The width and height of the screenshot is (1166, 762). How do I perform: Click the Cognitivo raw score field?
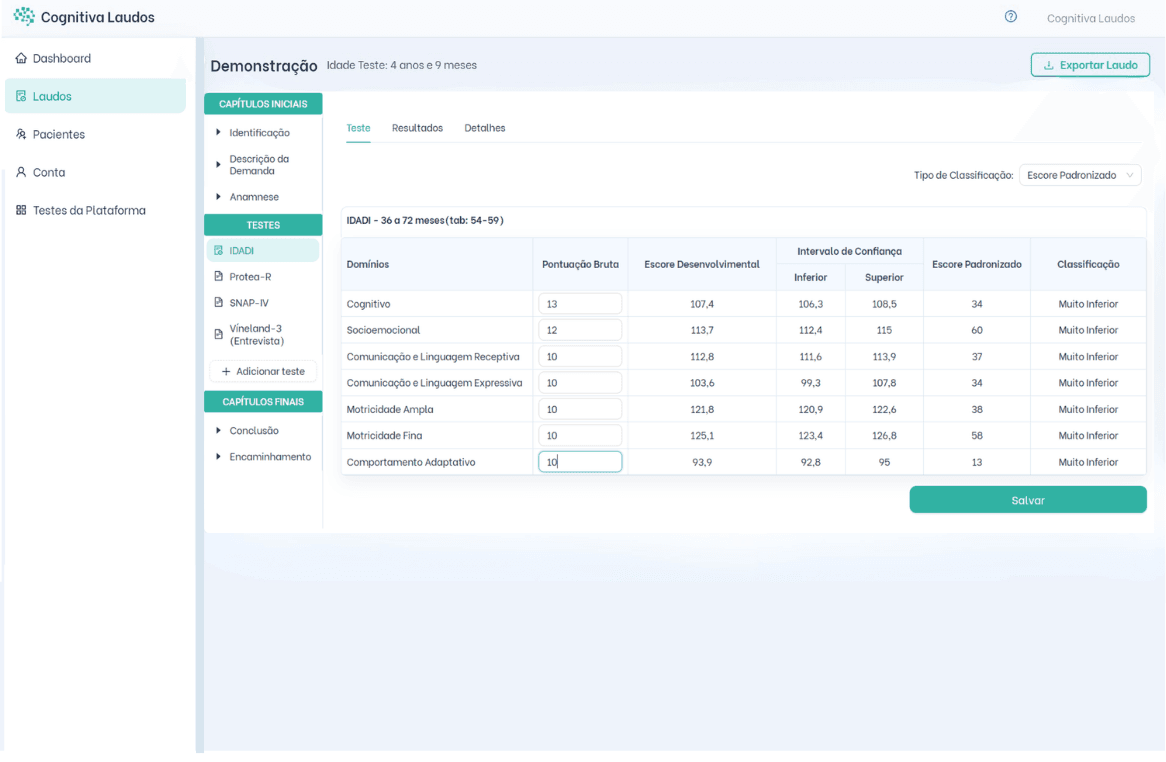tap(580, 304)
